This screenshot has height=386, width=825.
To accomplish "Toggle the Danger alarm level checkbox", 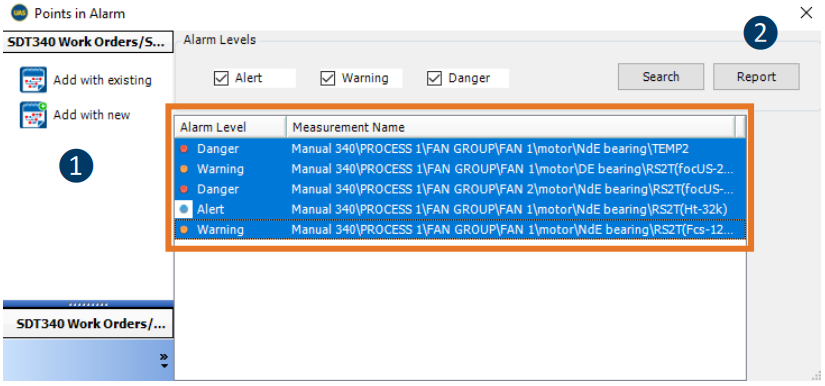I will click(434, 78).
